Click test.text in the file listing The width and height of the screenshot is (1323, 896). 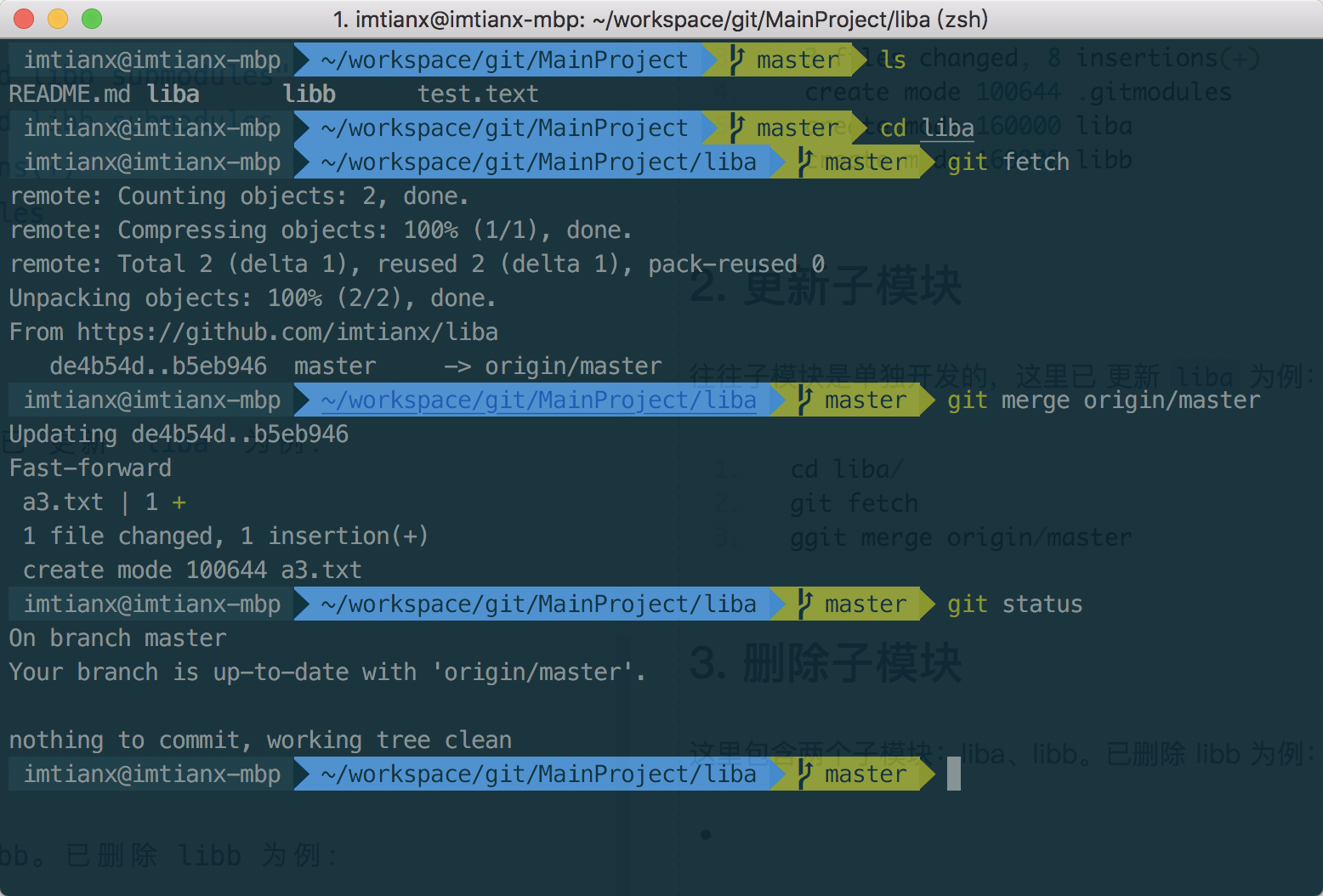pos(478,94)
